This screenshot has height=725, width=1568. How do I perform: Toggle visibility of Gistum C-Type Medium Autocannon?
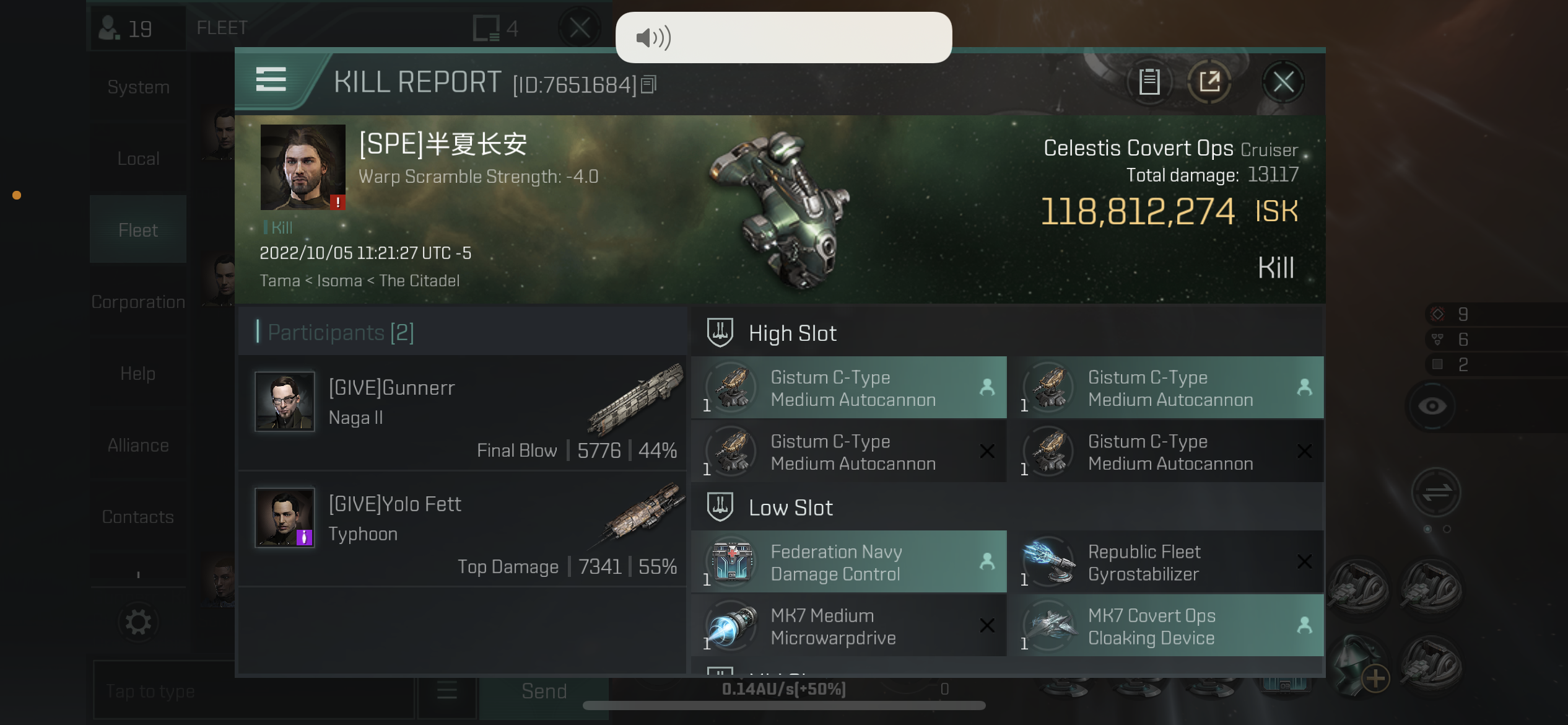(987, 388)
